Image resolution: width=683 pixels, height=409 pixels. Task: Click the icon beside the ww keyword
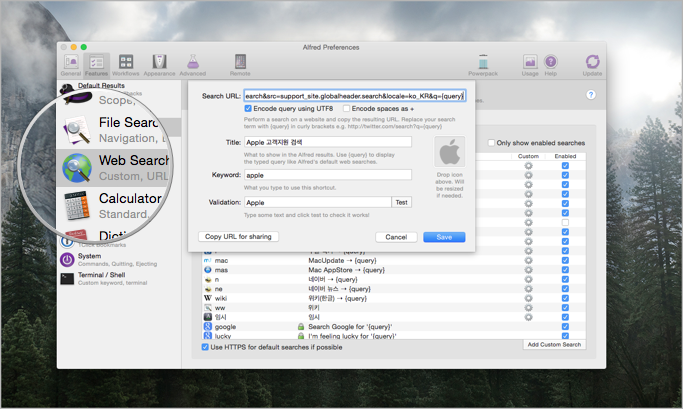click(208, 308)
